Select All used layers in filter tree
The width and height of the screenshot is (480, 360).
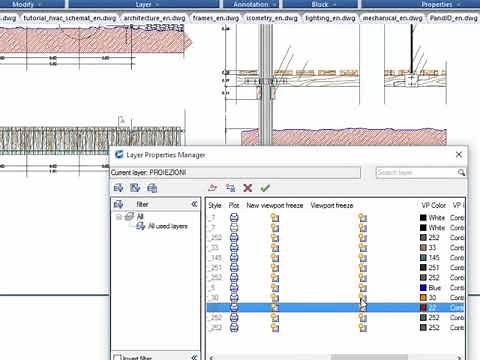coord(167,226)
